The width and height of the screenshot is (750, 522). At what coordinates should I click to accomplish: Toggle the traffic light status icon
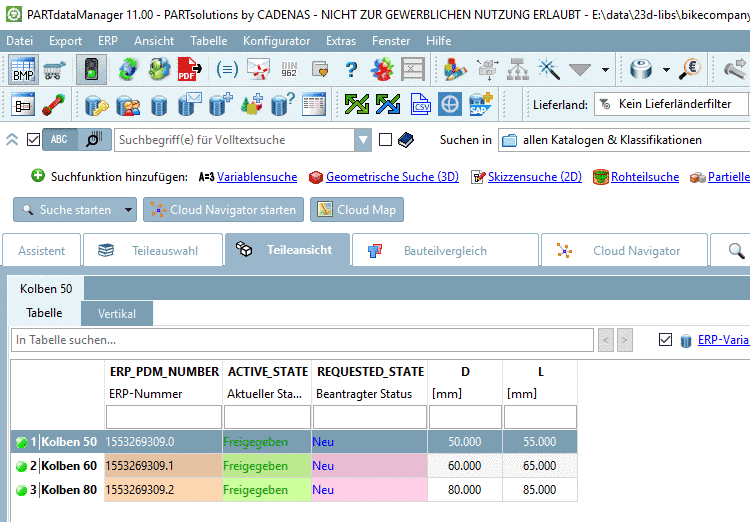(x=91, y=70)
